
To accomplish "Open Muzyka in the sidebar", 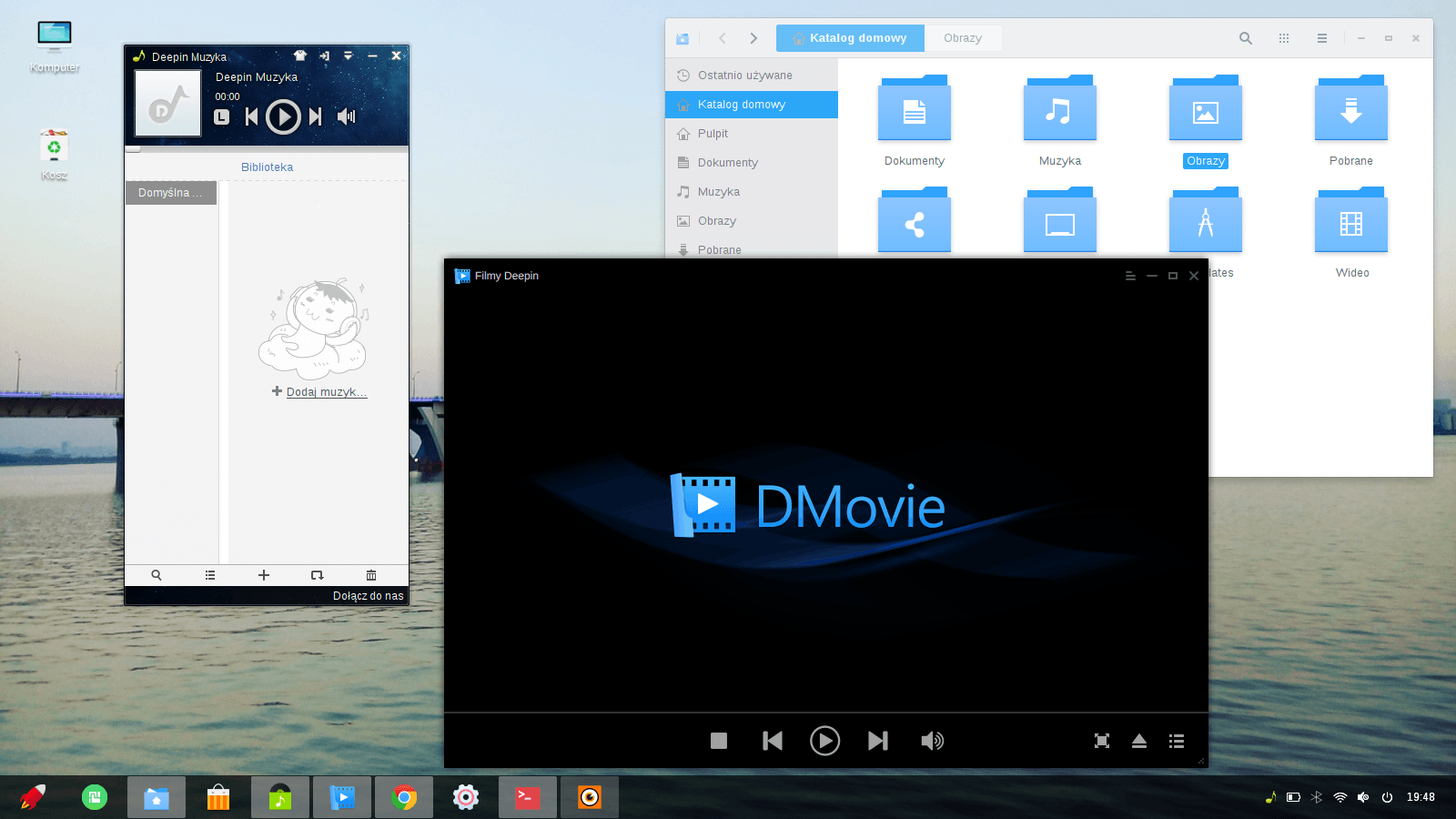I will click(752, 192).
